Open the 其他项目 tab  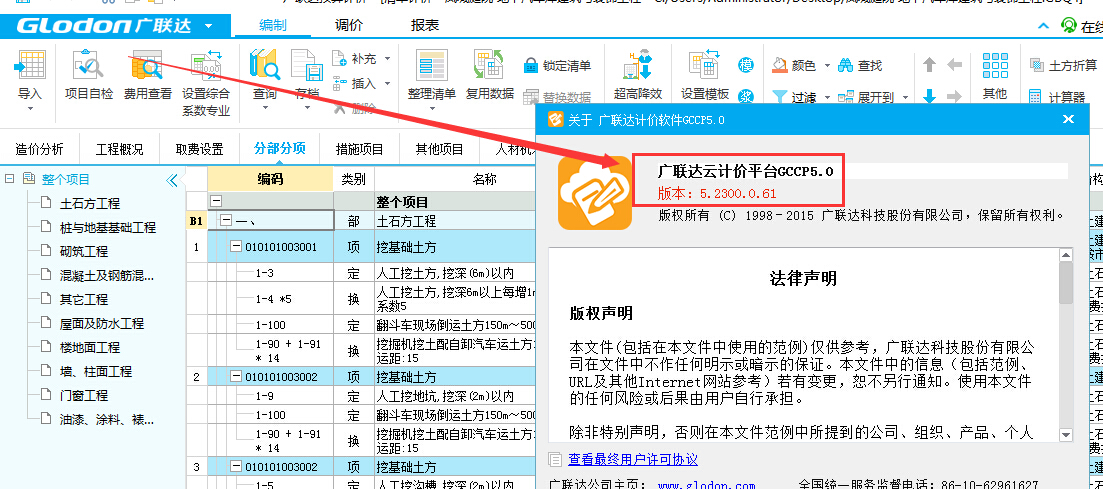(x=440, y=148)
